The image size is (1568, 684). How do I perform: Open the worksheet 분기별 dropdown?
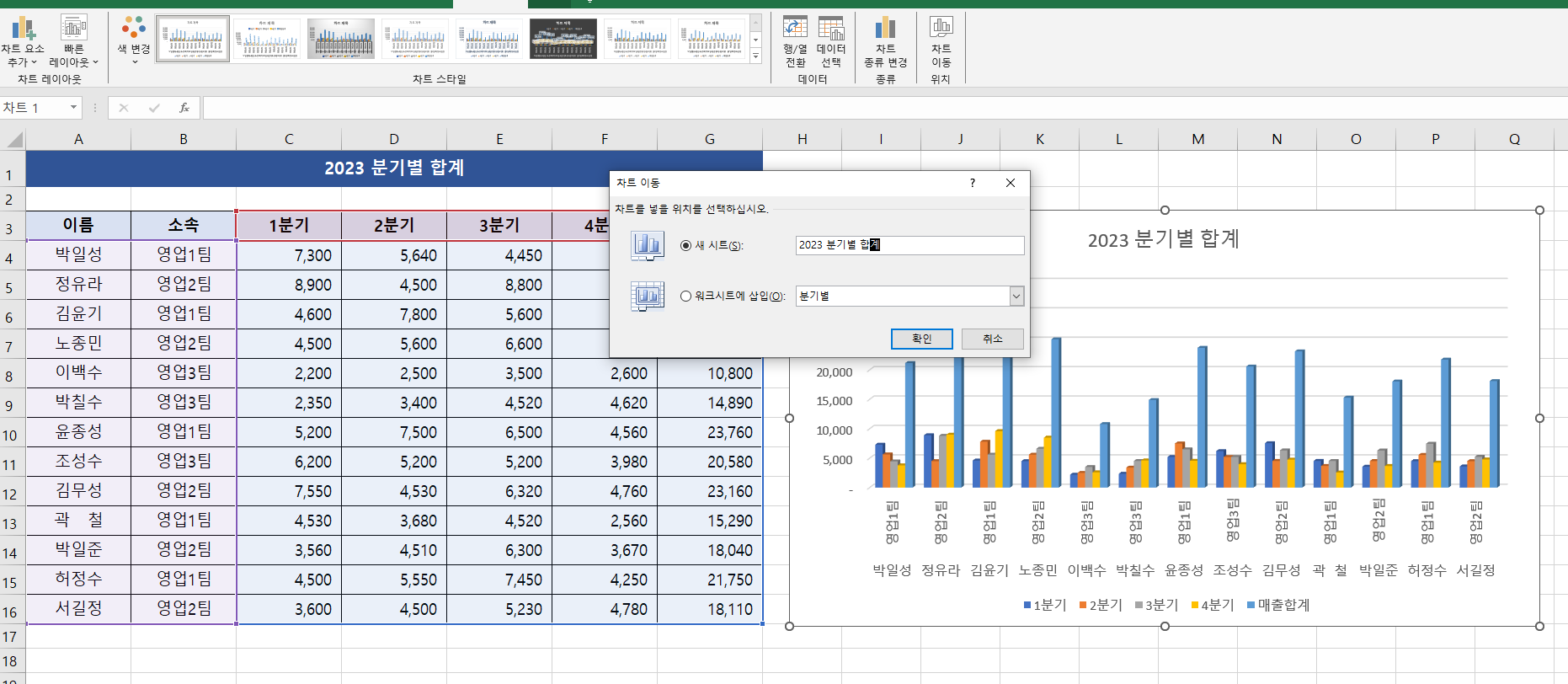1016,296
